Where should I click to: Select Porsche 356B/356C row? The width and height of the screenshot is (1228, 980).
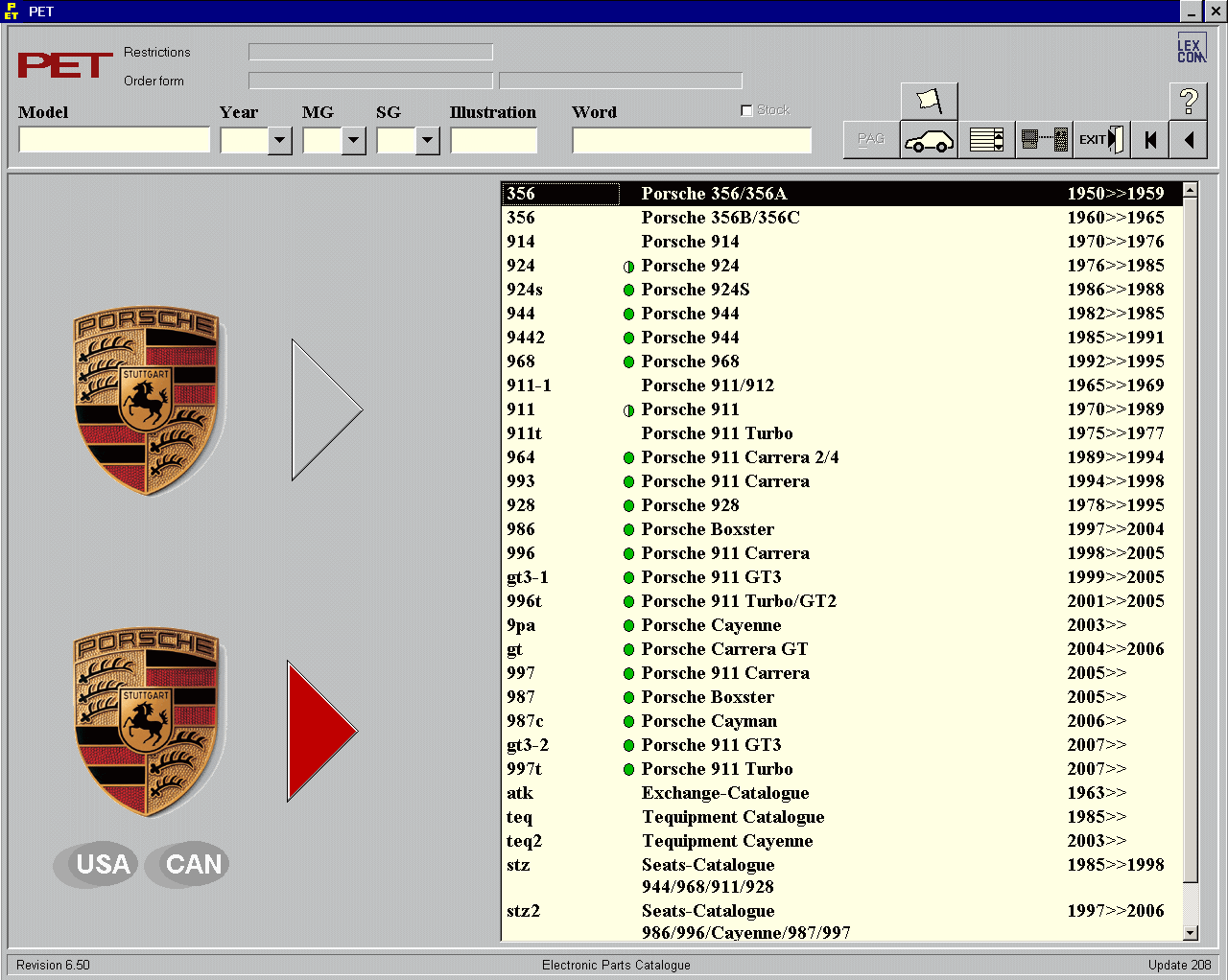[x=841, y=218]
